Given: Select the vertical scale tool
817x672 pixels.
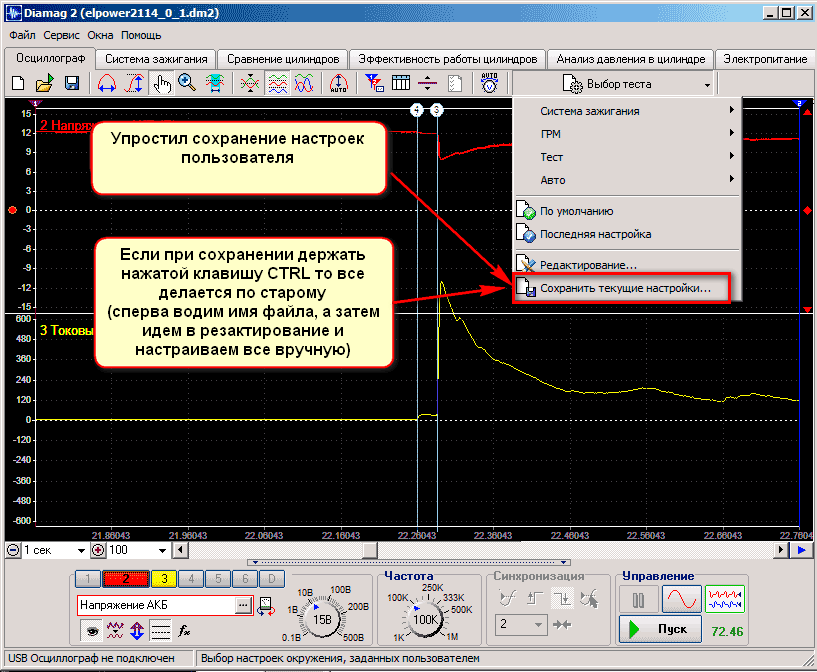Looking at the screenshot, I should [134, 83].
